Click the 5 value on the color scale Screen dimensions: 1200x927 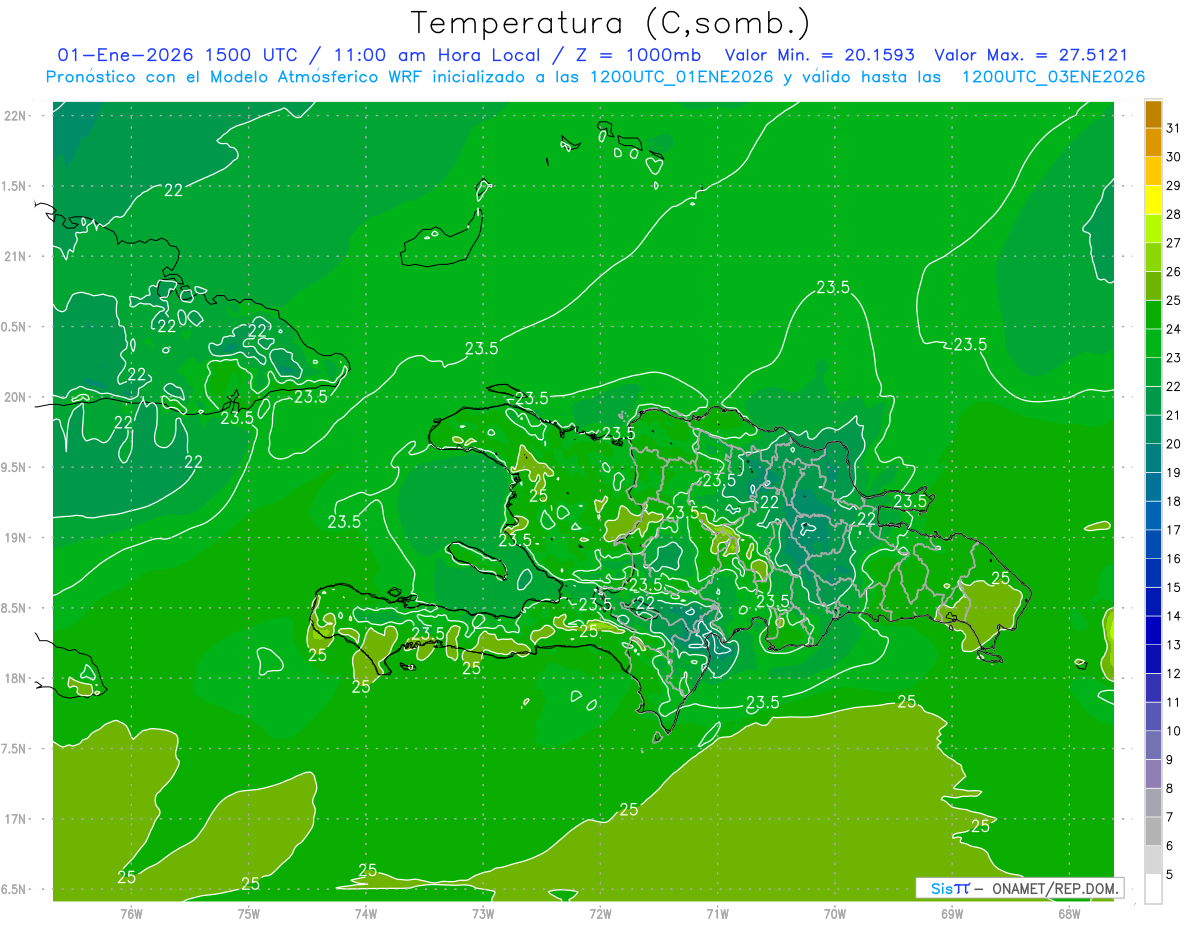click(1170, 874)
